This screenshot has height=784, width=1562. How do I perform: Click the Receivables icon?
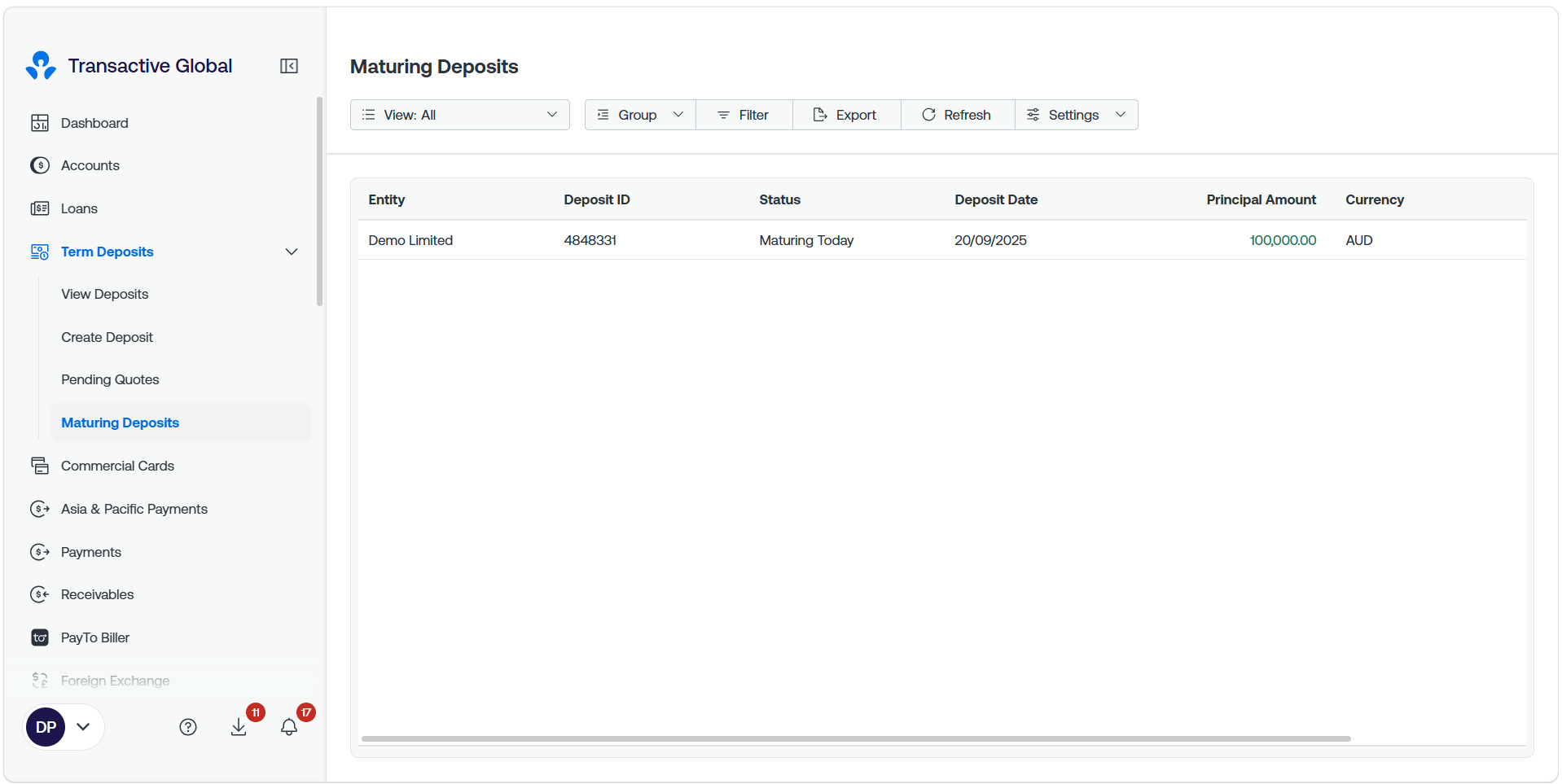(40, 594)
